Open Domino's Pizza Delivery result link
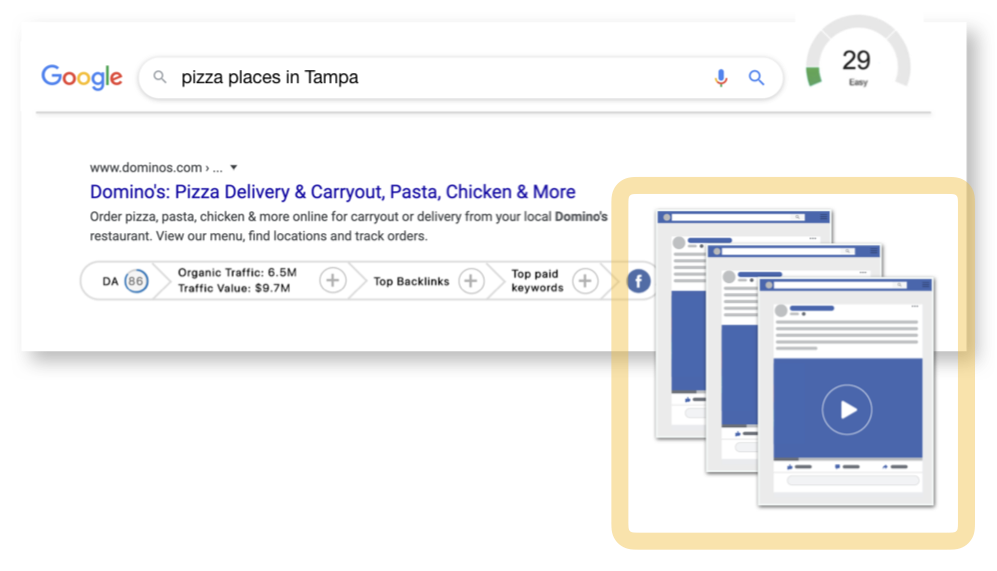997x571 pixels. (x=333, y=191)
